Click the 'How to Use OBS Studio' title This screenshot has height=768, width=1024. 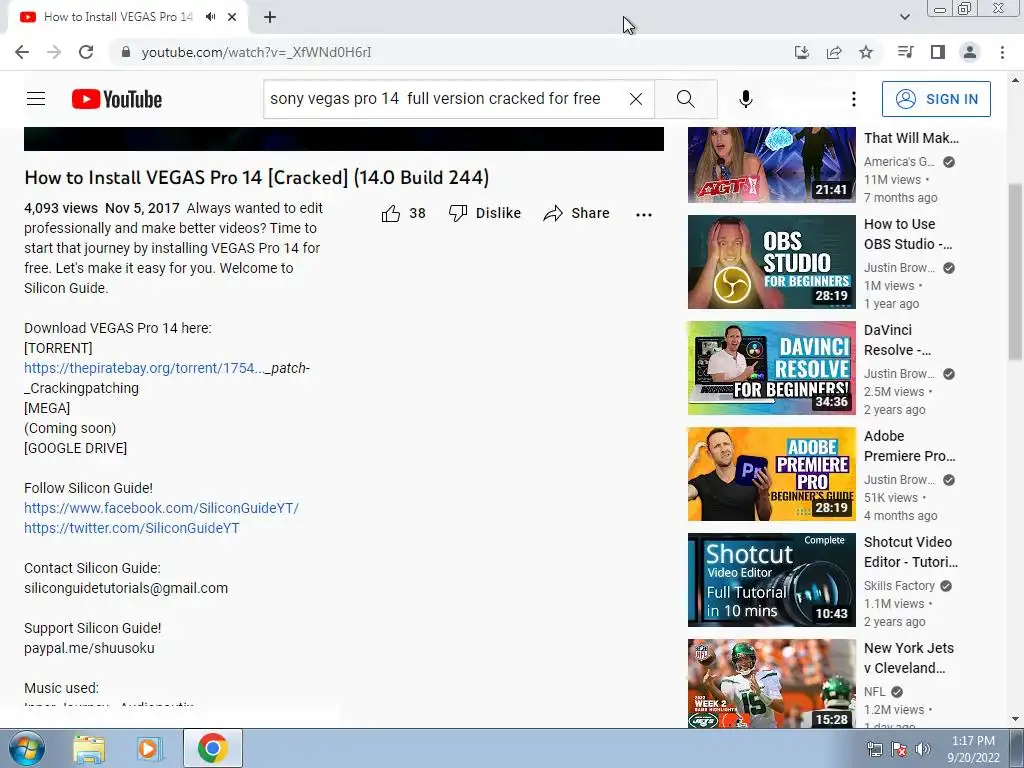click(908, 234)
